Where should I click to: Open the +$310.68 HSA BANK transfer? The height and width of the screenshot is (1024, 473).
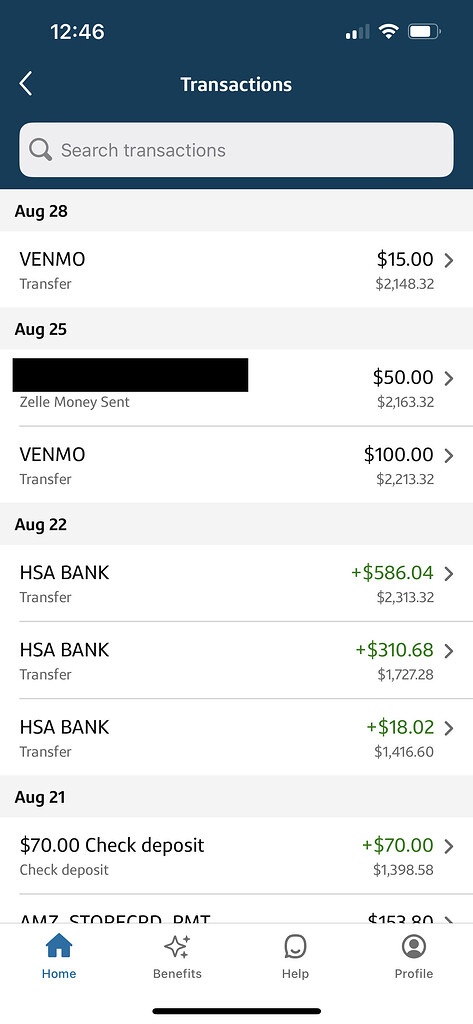coord(236,660)
